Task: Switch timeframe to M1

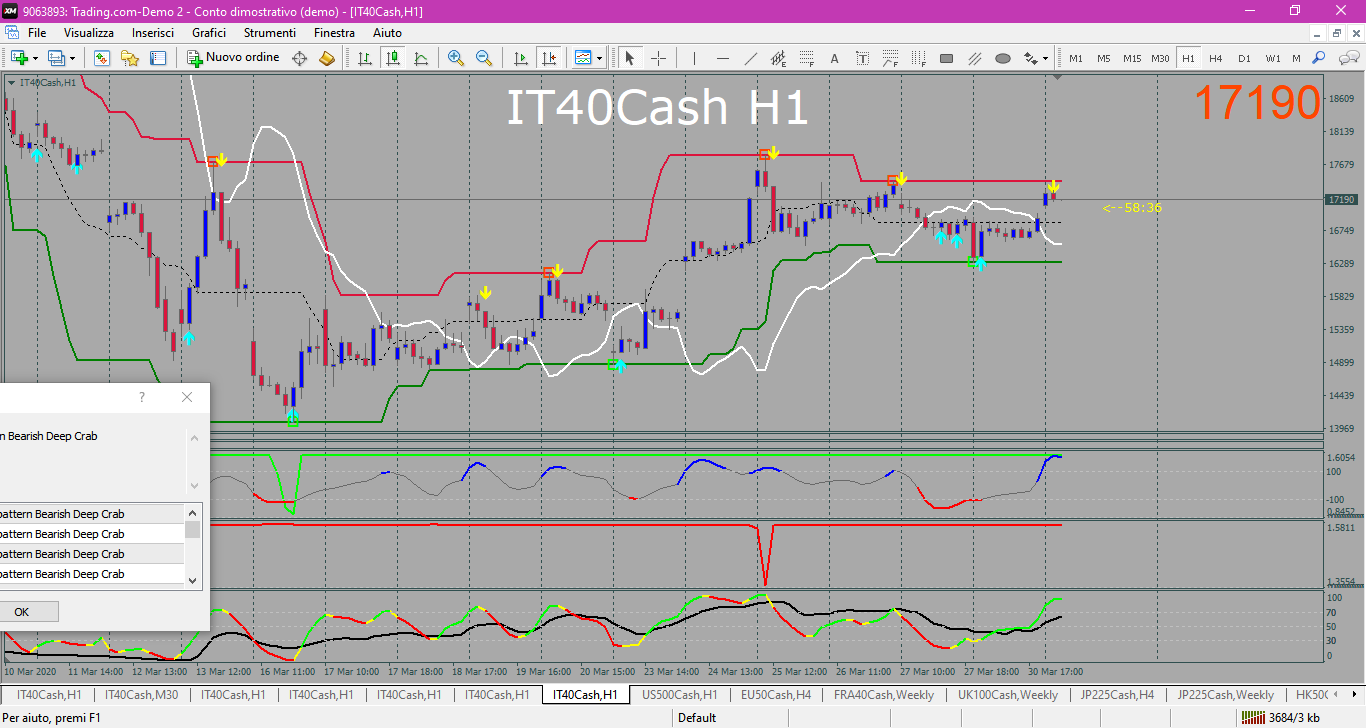Action: pyautogui.click(x=1076, y=58)
